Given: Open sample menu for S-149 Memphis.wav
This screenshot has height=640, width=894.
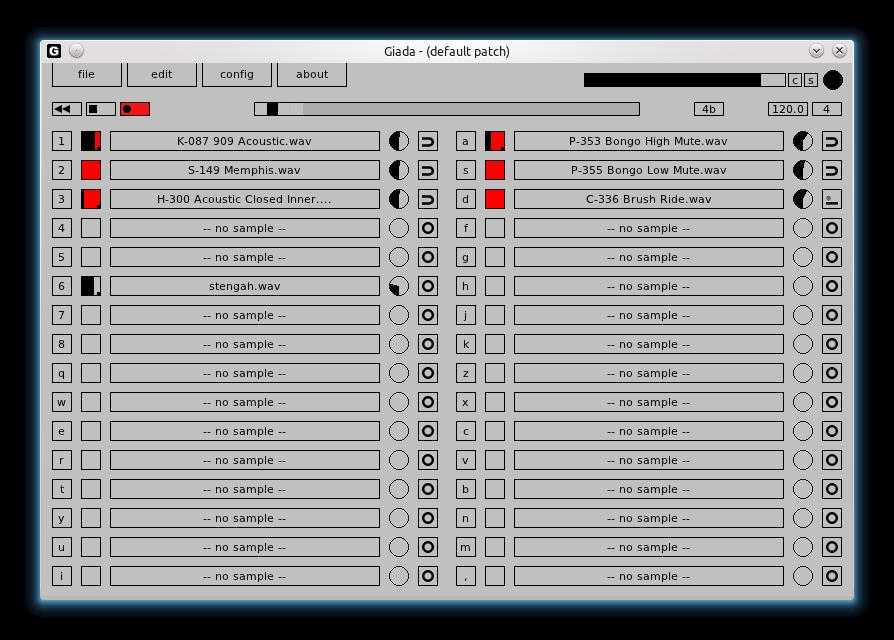Looking at the screenshot, I should [245, 170].
